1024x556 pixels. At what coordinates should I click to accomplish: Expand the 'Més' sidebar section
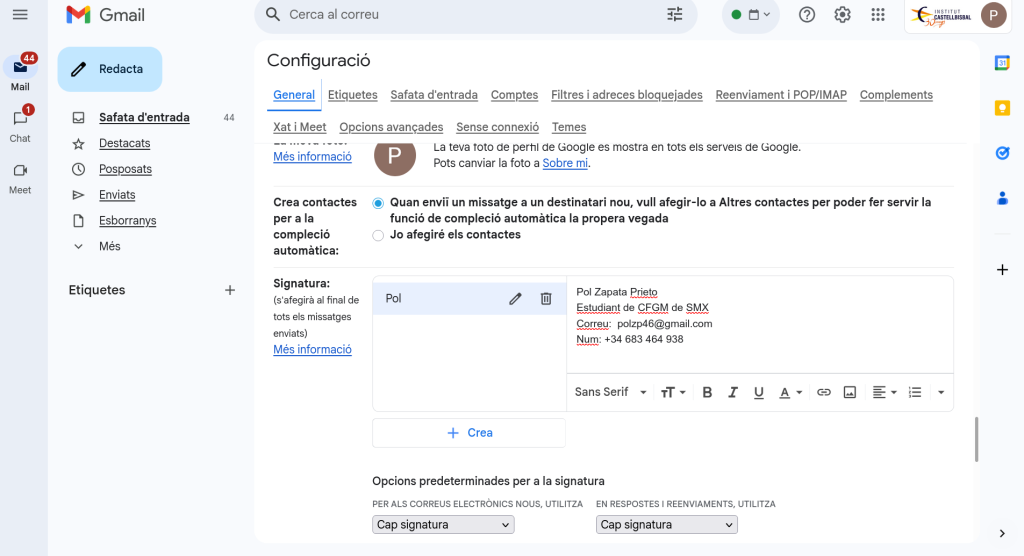[109, 246]
